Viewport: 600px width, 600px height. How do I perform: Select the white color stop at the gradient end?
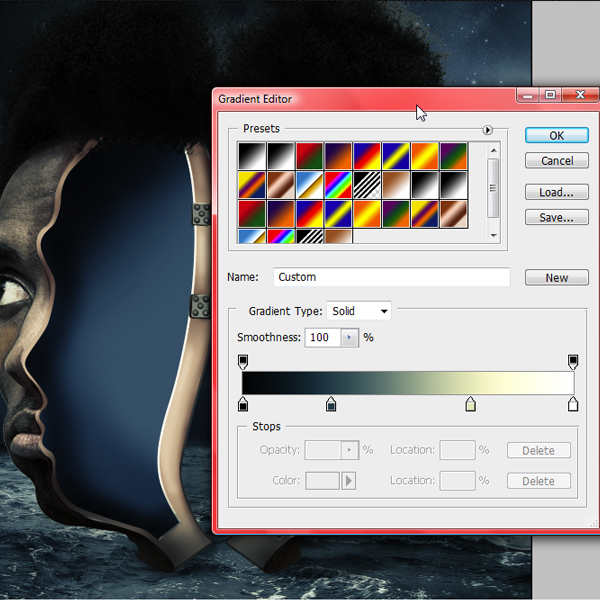pyautogui.click(x=573, y=404)
